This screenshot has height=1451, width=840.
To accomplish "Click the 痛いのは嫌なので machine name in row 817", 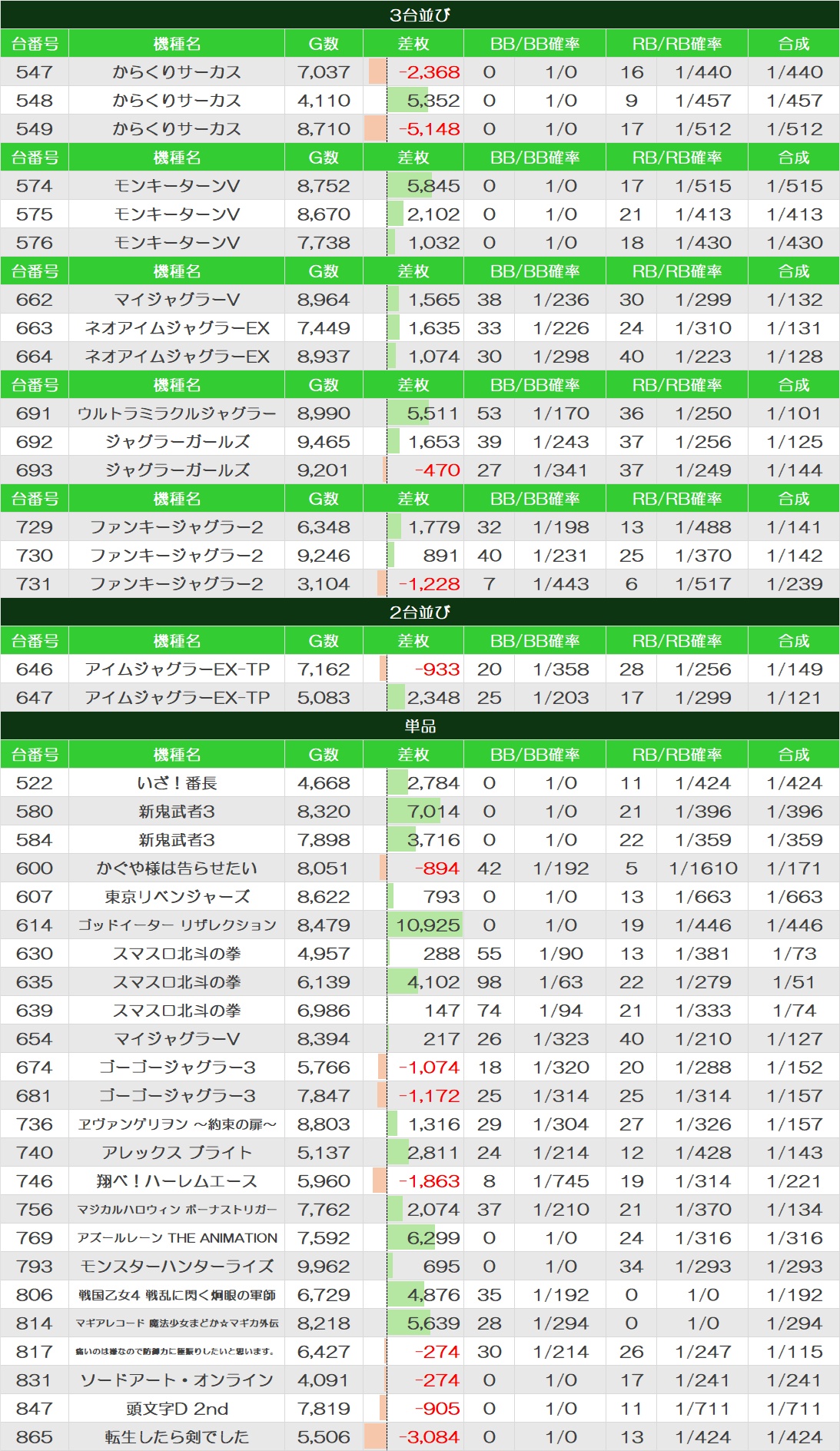I will (177, 1352).
